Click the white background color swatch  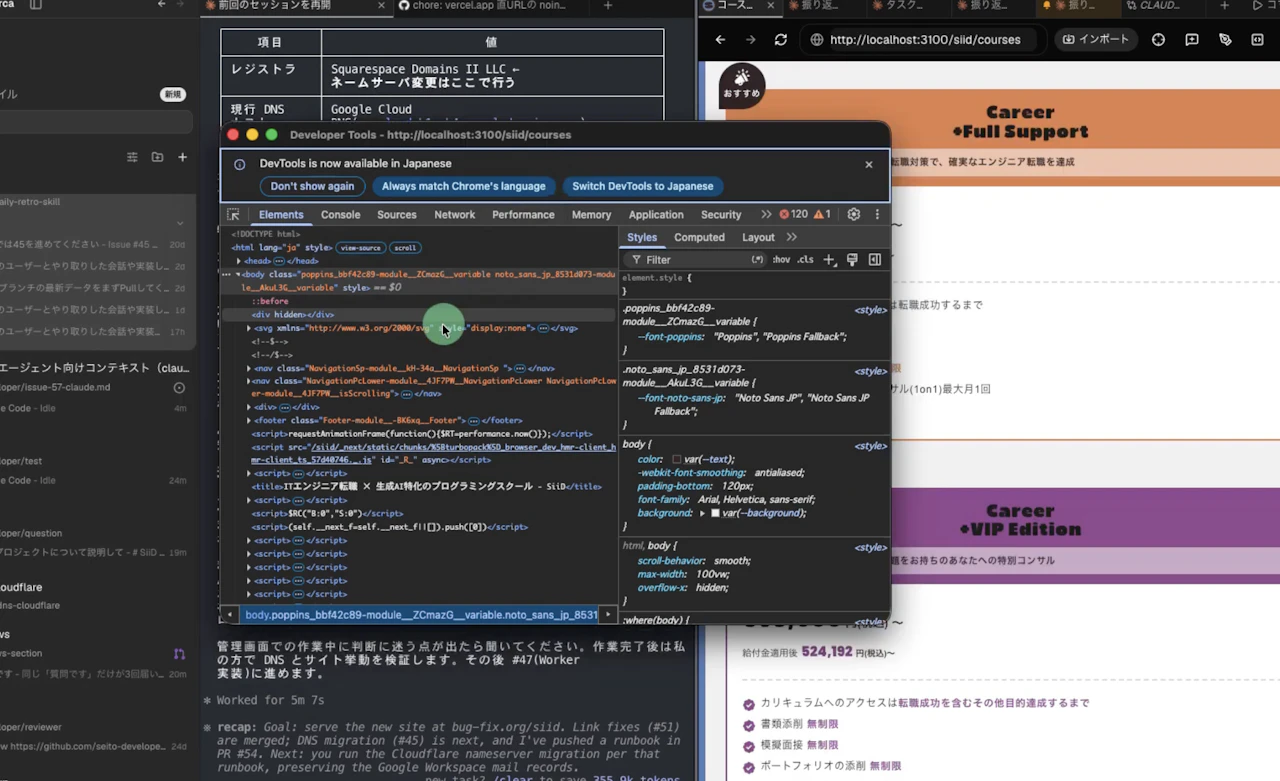click(715, 513)
